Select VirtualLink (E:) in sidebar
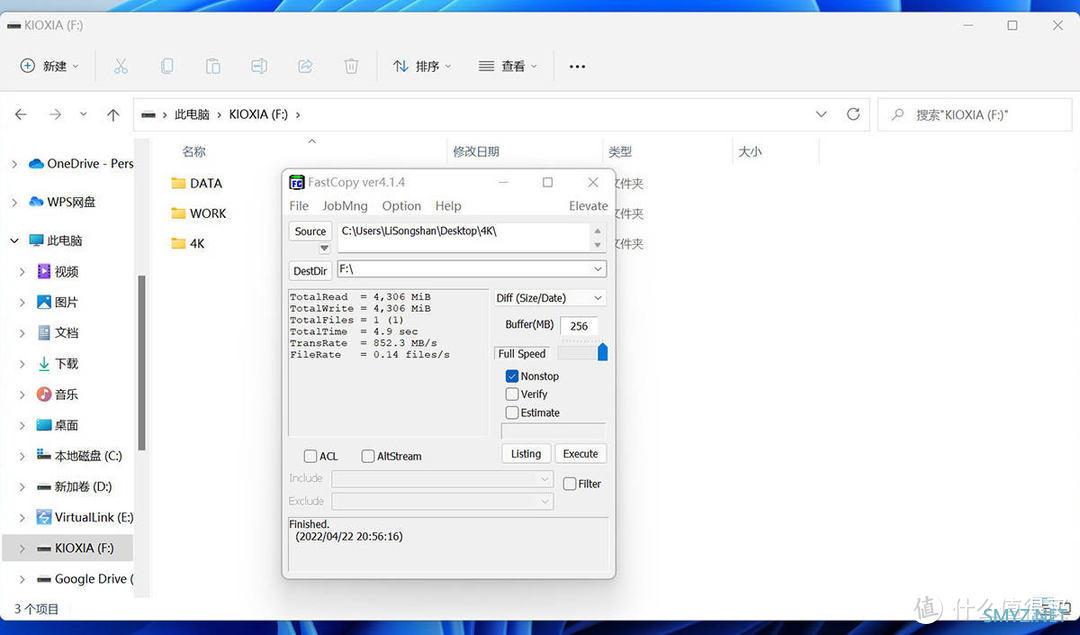Image resolution: width=1080 pixels, height=635 pixels. (85, 517)
